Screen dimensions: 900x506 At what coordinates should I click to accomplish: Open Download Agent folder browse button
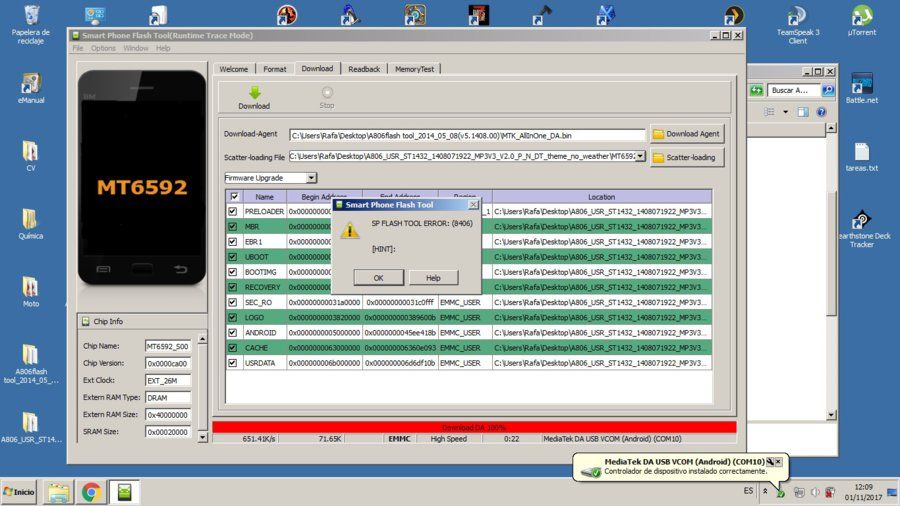coord(687,134)
